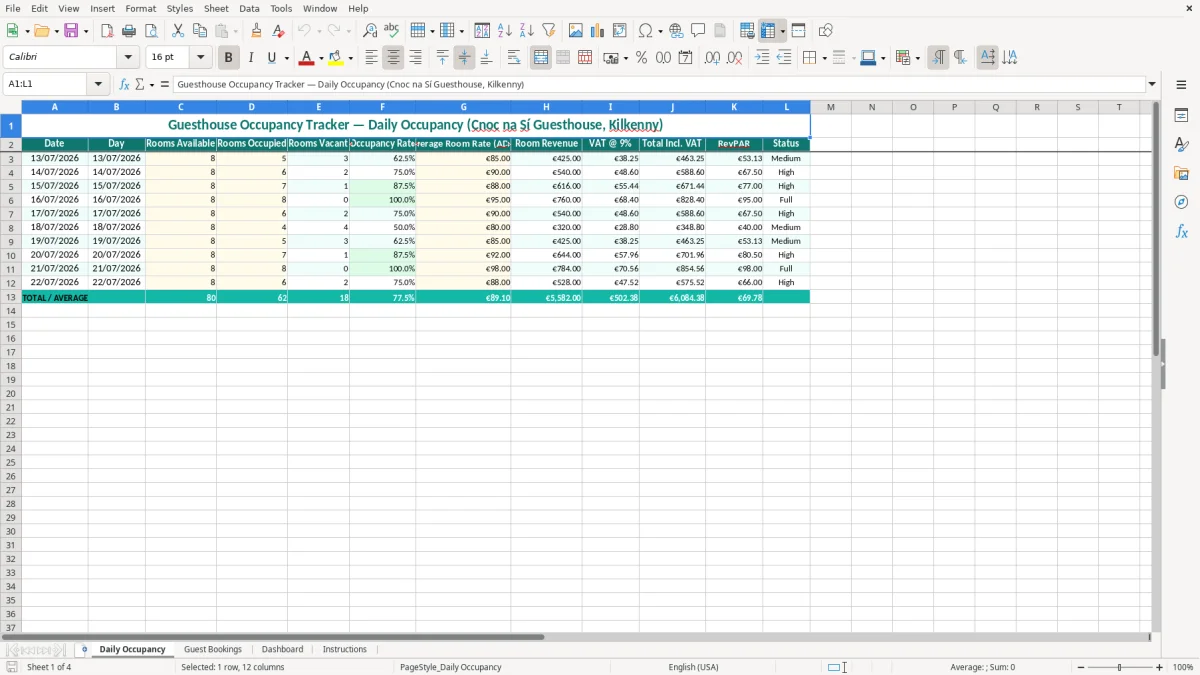
Task: Click English (USA) language in status bar
Action: point(693,667)
